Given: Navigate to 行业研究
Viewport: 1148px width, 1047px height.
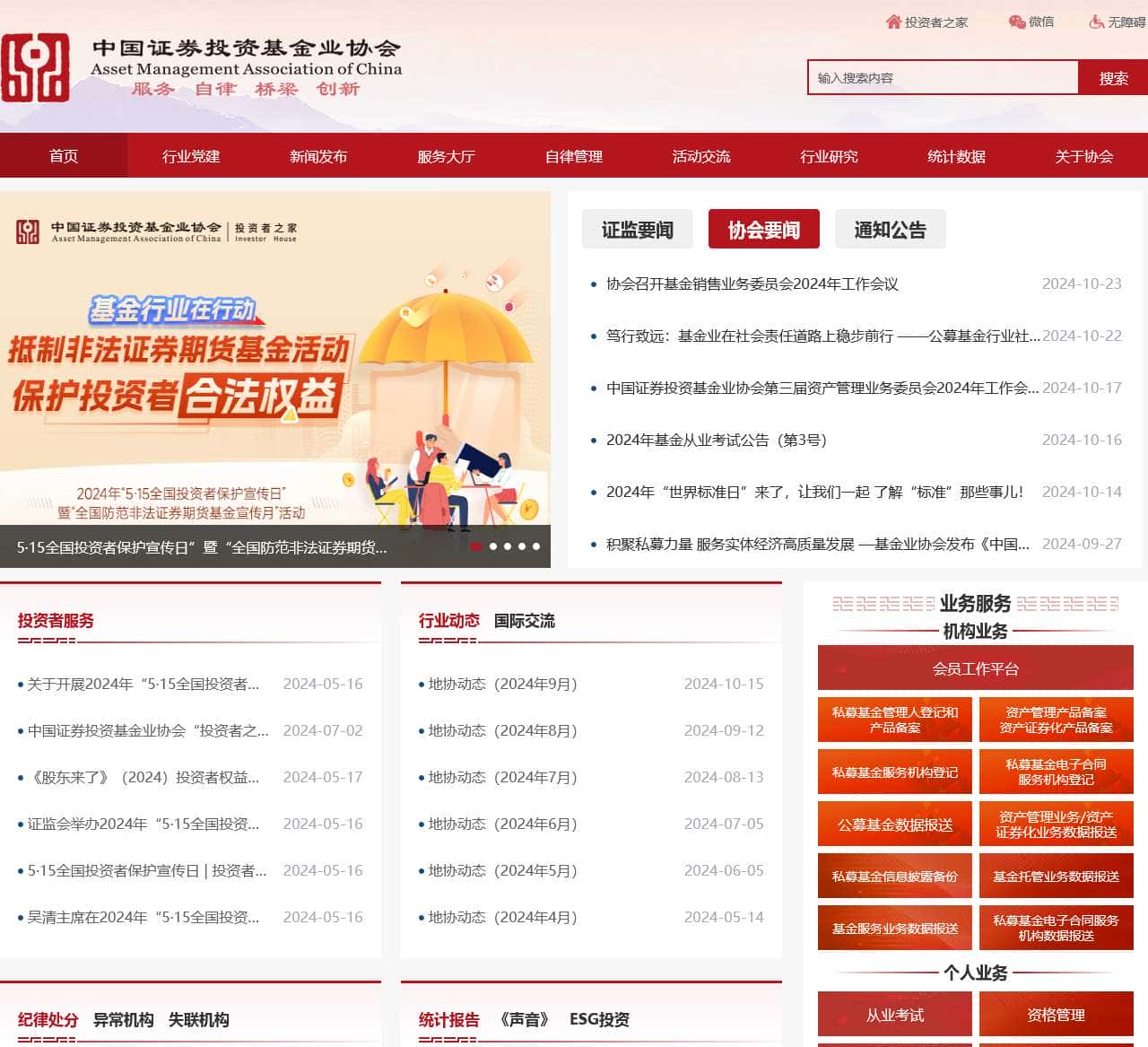Looking at the screenshot, I should (829, 156).
